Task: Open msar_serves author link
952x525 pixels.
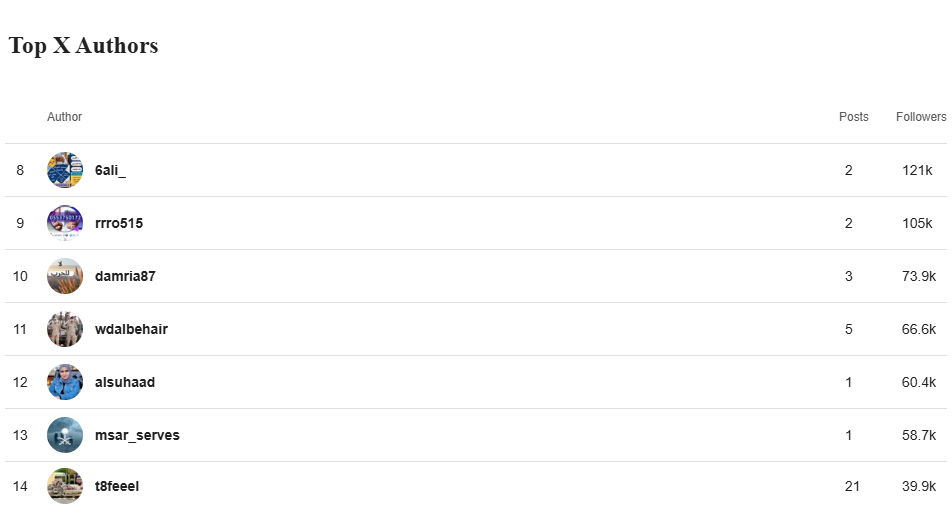Action: click(137, 435)
